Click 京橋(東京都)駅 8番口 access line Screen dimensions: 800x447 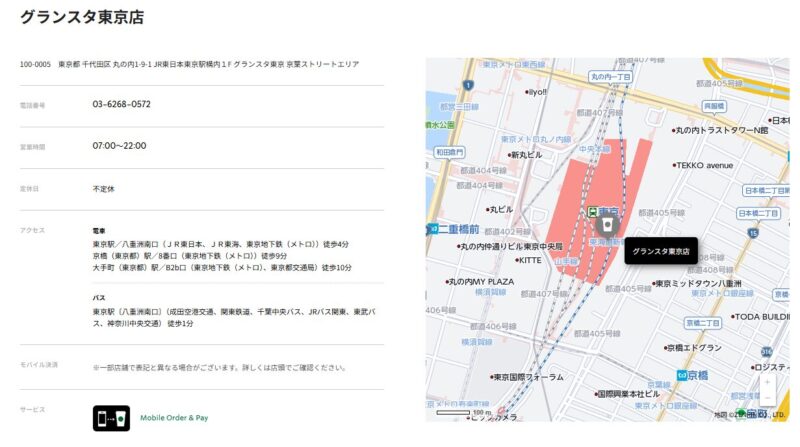(190, 256)
